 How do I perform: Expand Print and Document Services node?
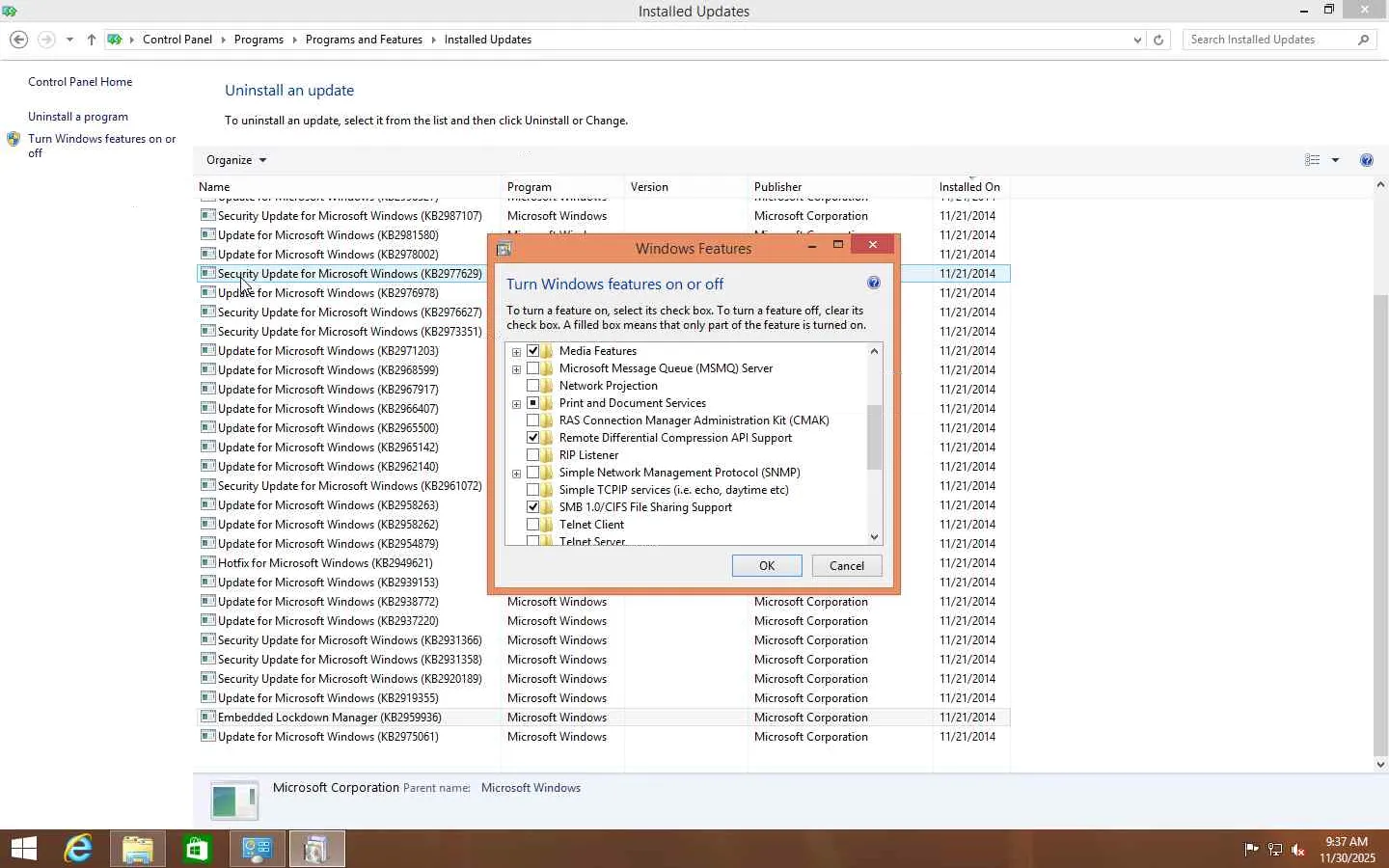click(x=516, y=404)
